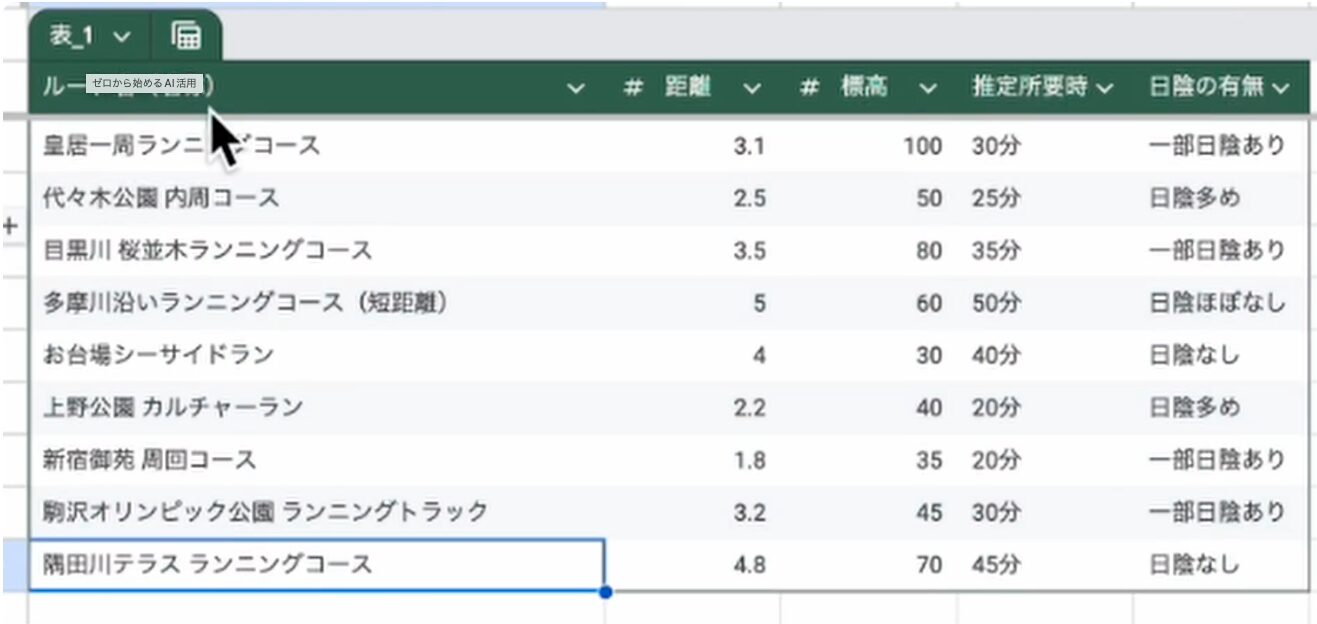Select the distance cell showing 3.5
Image resolution: width=1317 pixels, height=624 pixels.
[x=748, y=250]
